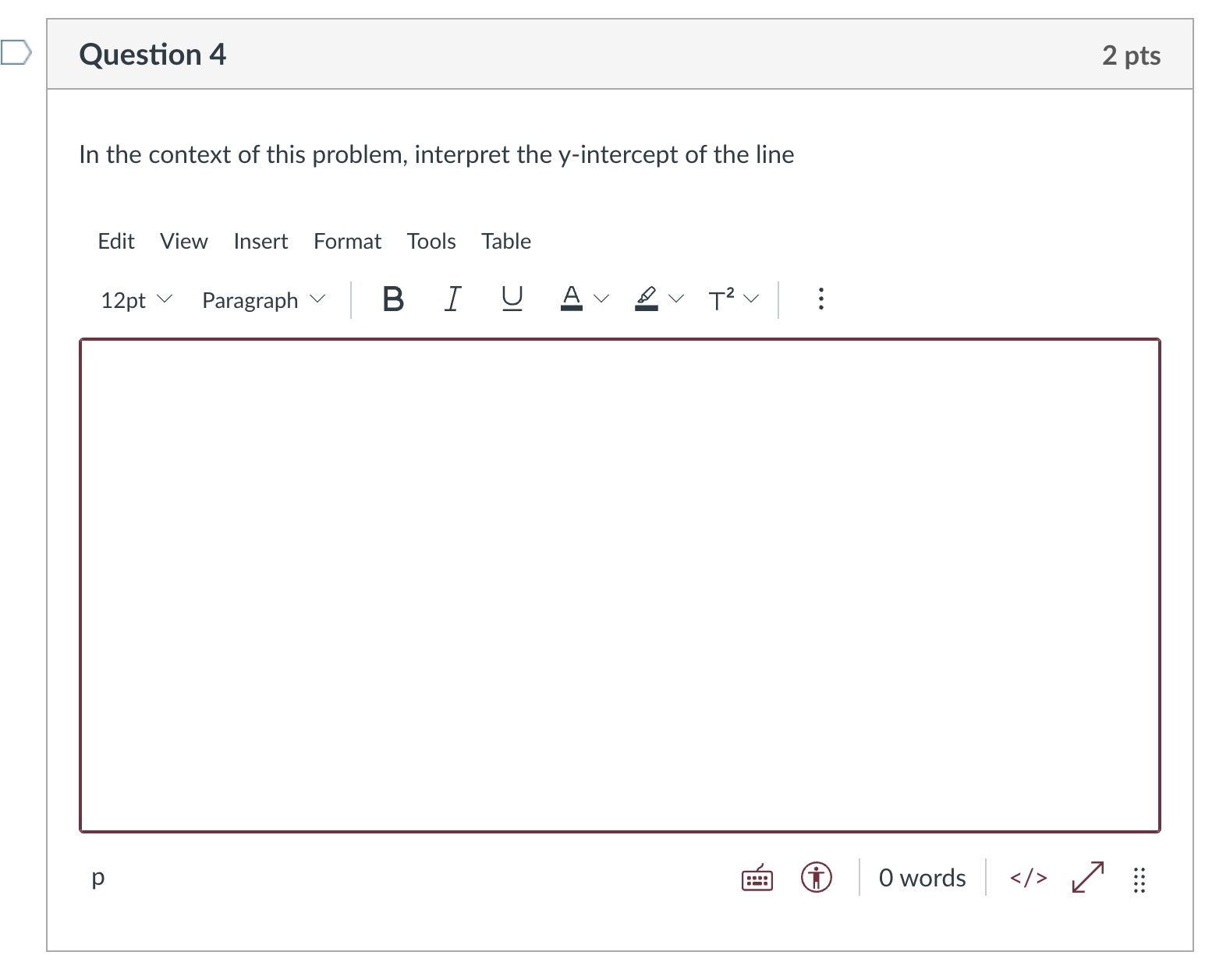Image resolution: width=1205 pixels, height=980 pixels.
Task: Click the 0 words count button
Action: point(922,879)
